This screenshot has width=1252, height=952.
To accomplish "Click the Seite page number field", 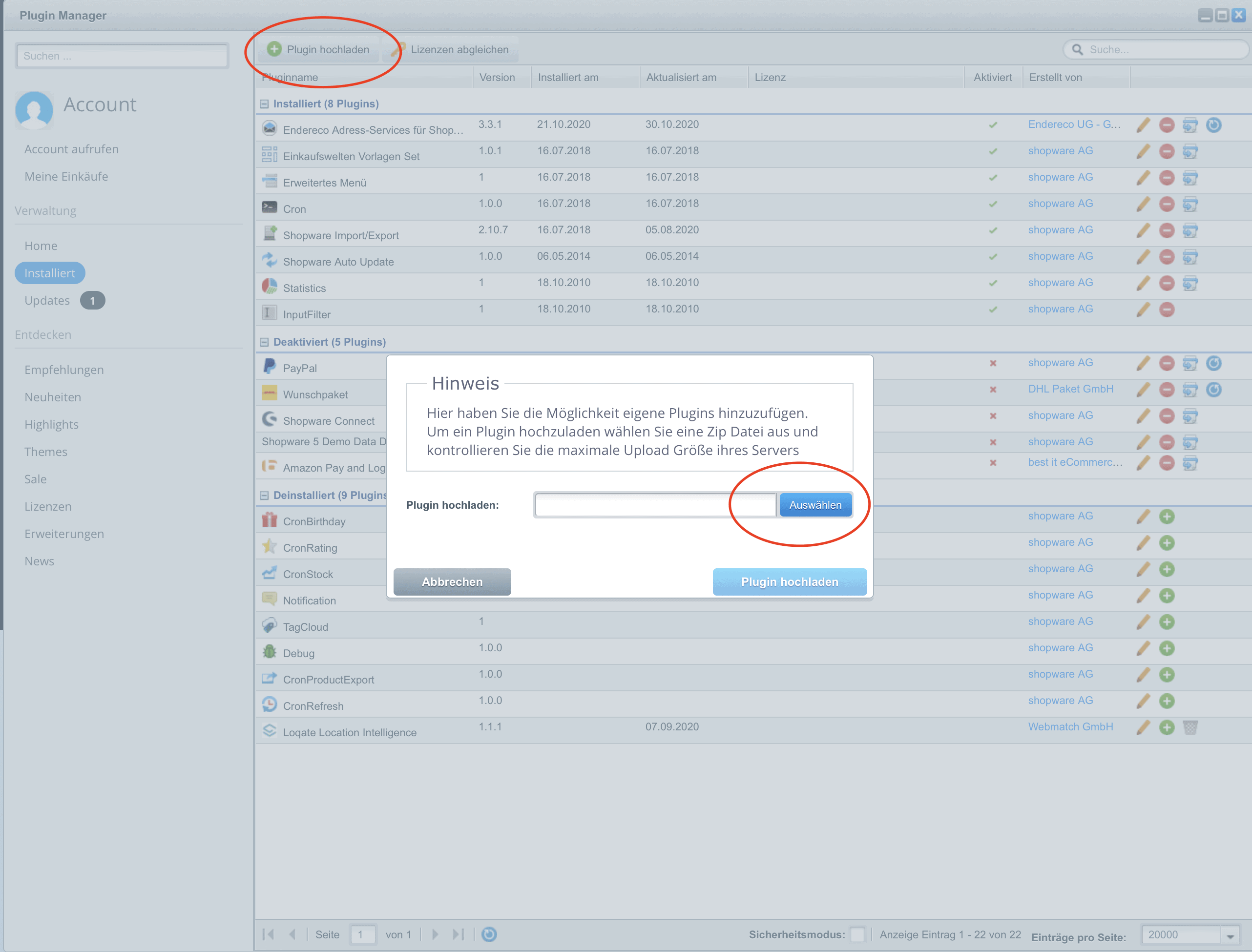I will (362, 934).
